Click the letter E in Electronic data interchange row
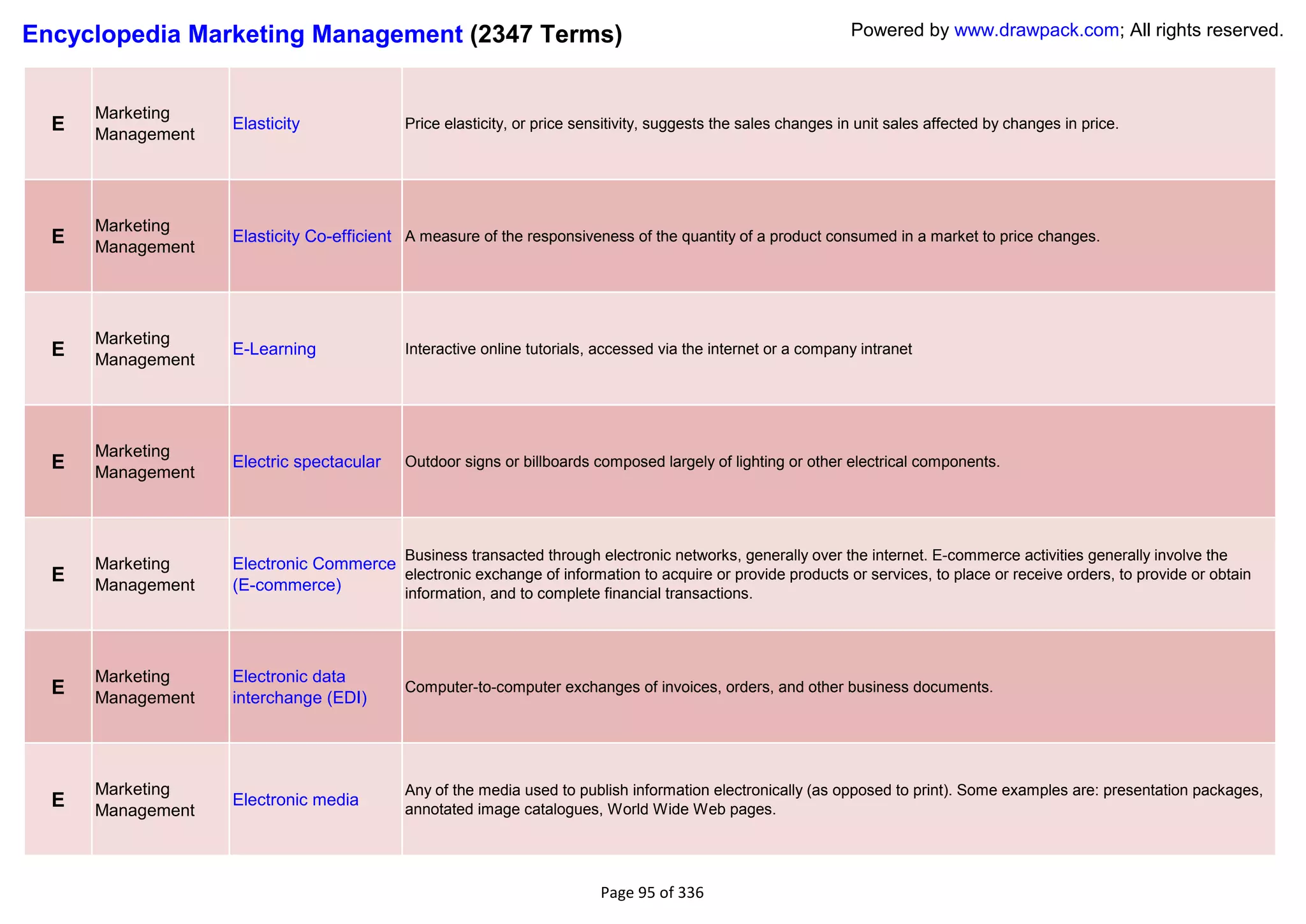 point(58,687)
